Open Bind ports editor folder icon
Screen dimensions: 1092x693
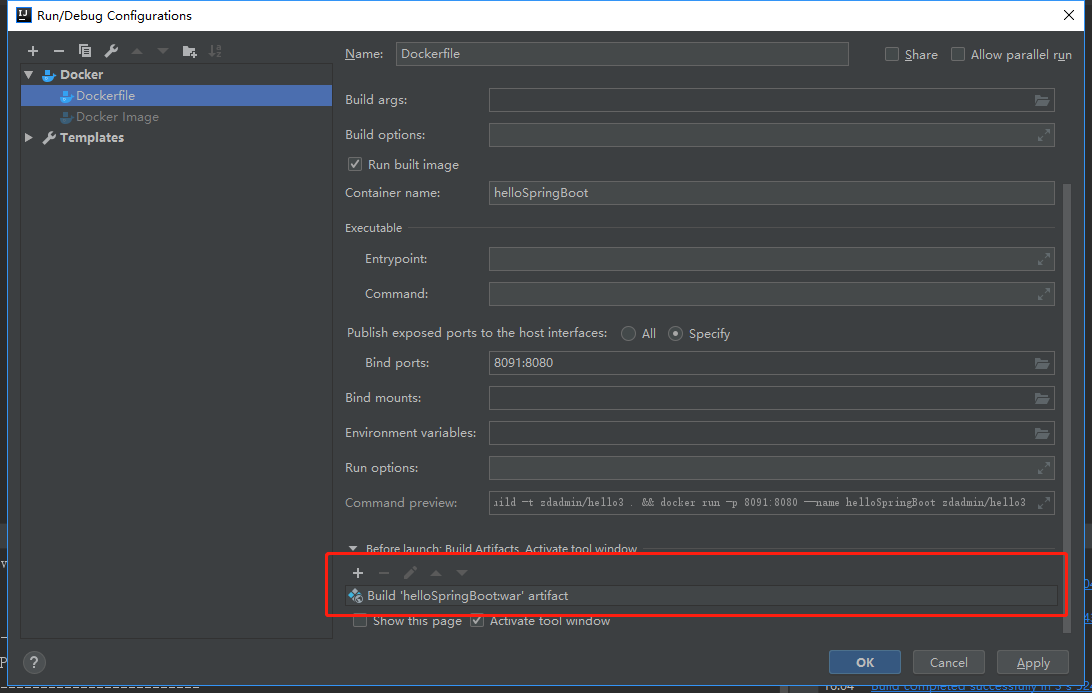(x=1041, y=364)
